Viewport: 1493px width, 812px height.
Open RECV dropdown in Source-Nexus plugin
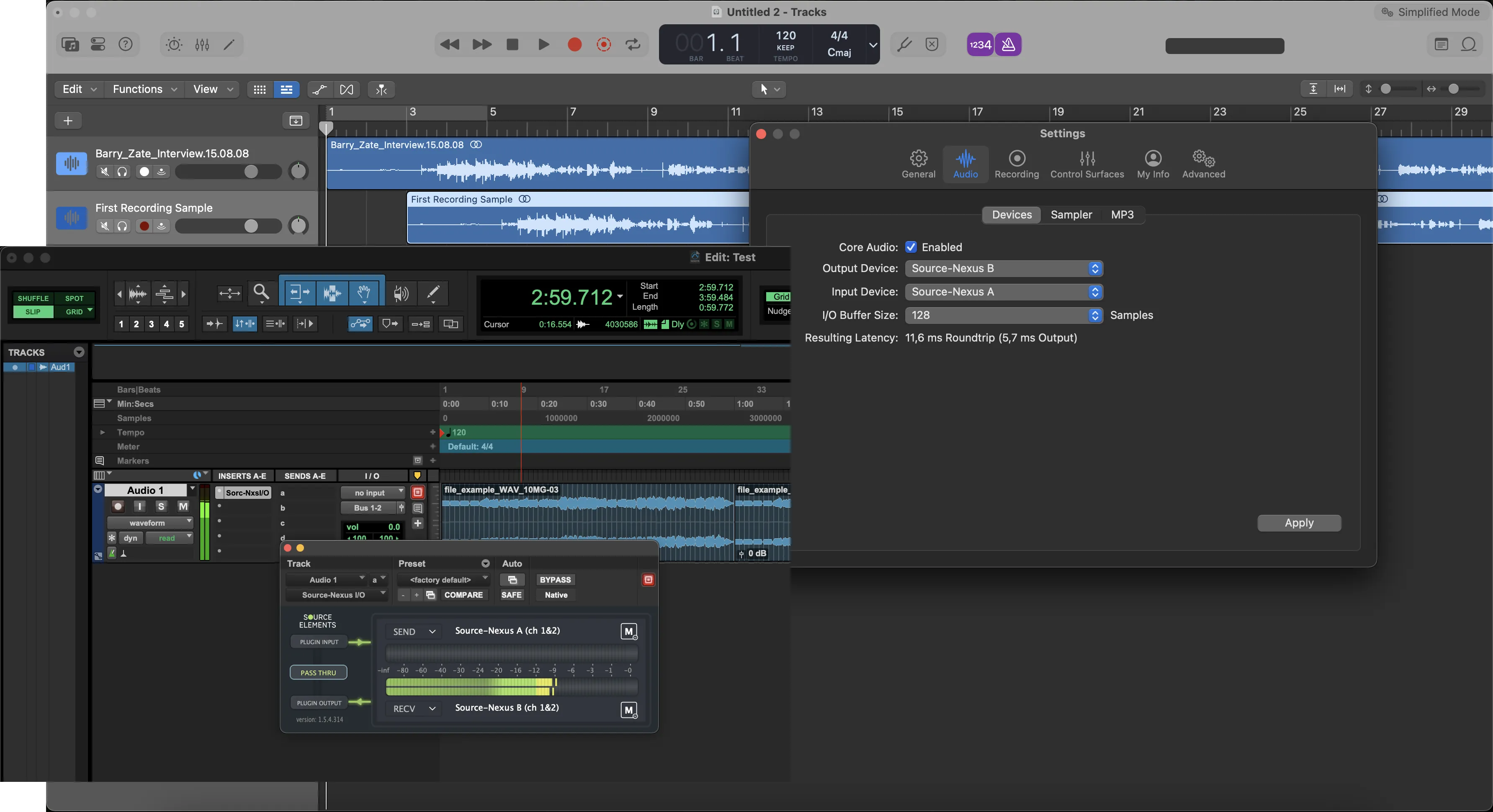pos(414,709)
